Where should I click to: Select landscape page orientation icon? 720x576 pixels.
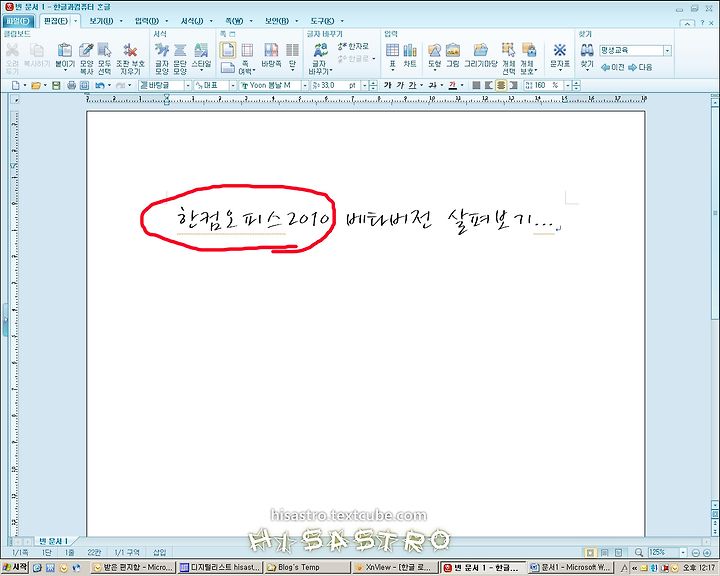pyautogui.click(x=228, y=68)
